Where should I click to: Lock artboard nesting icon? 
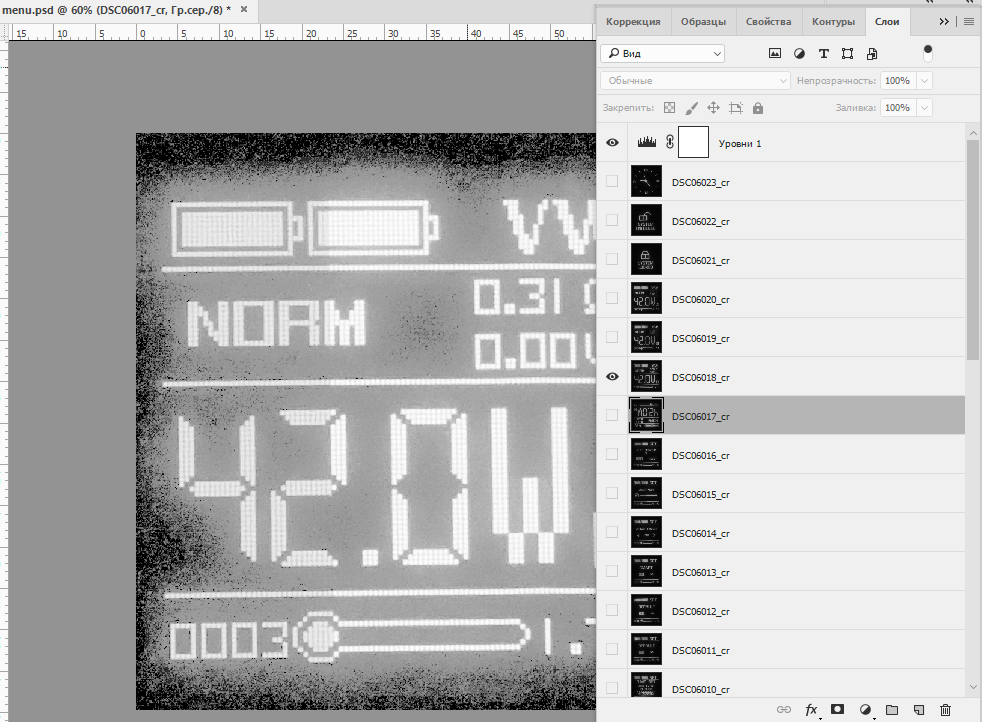[736, 108]
